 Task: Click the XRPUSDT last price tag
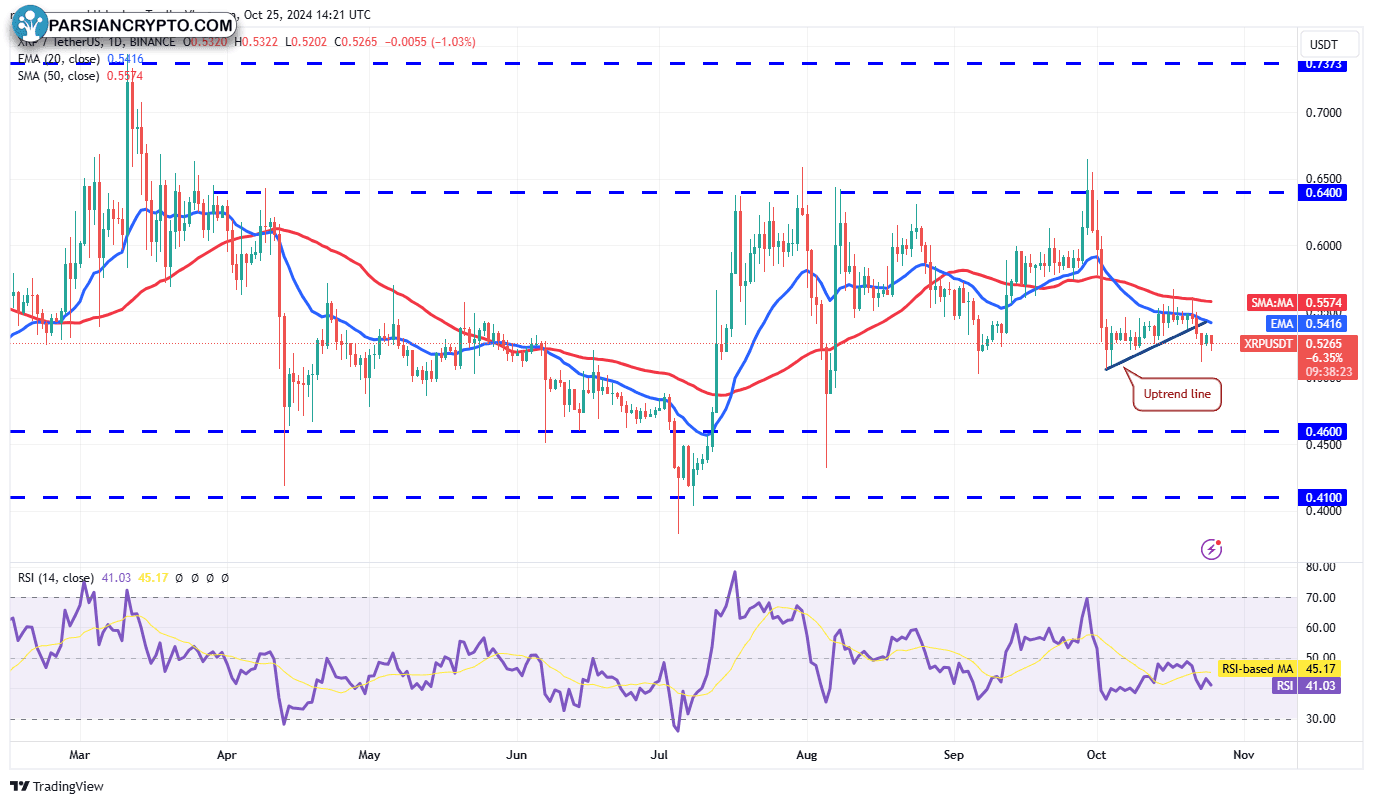click(x=1269, y=344)
